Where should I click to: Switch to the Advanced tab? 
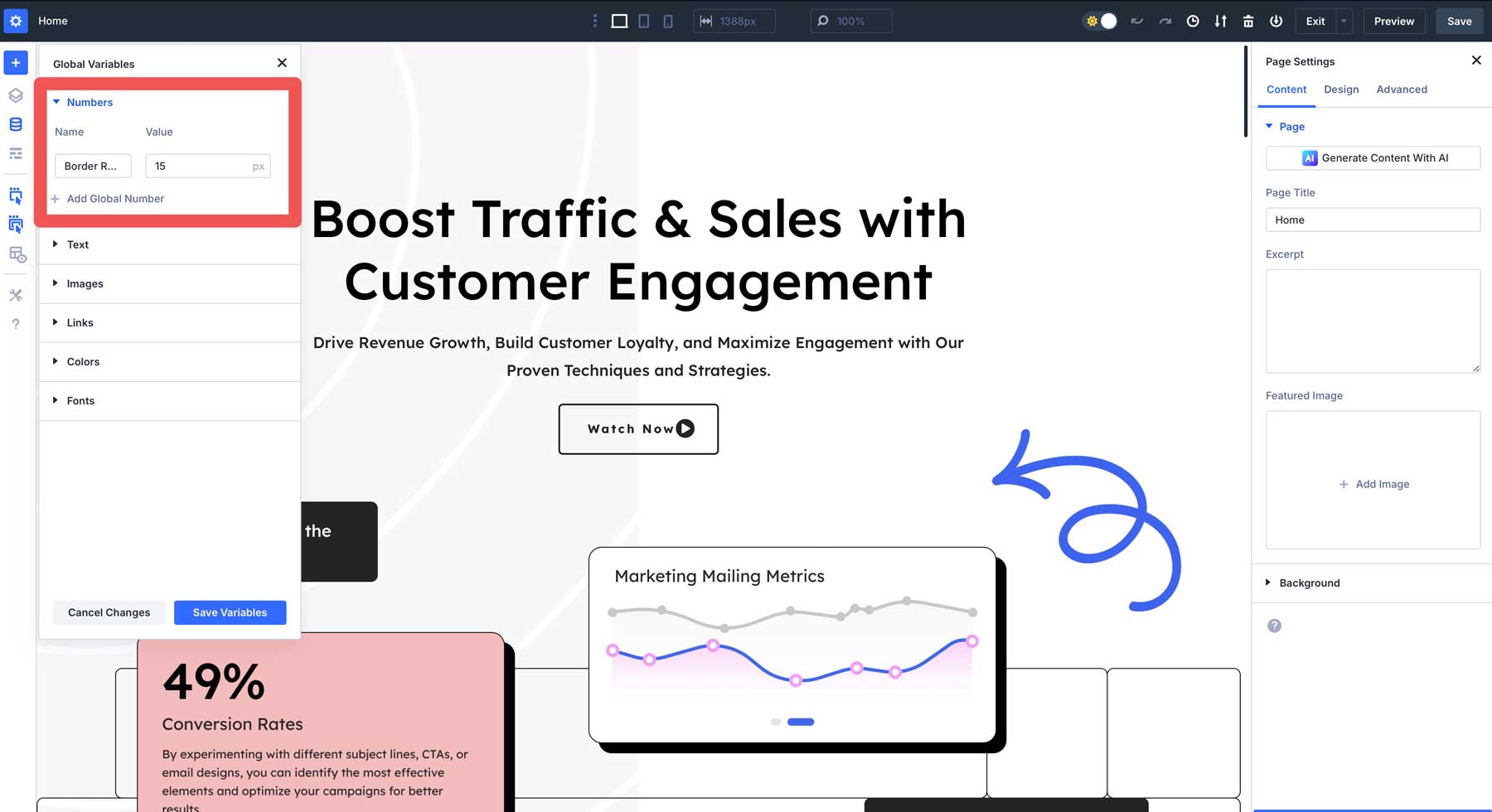tap(1401, 89)
